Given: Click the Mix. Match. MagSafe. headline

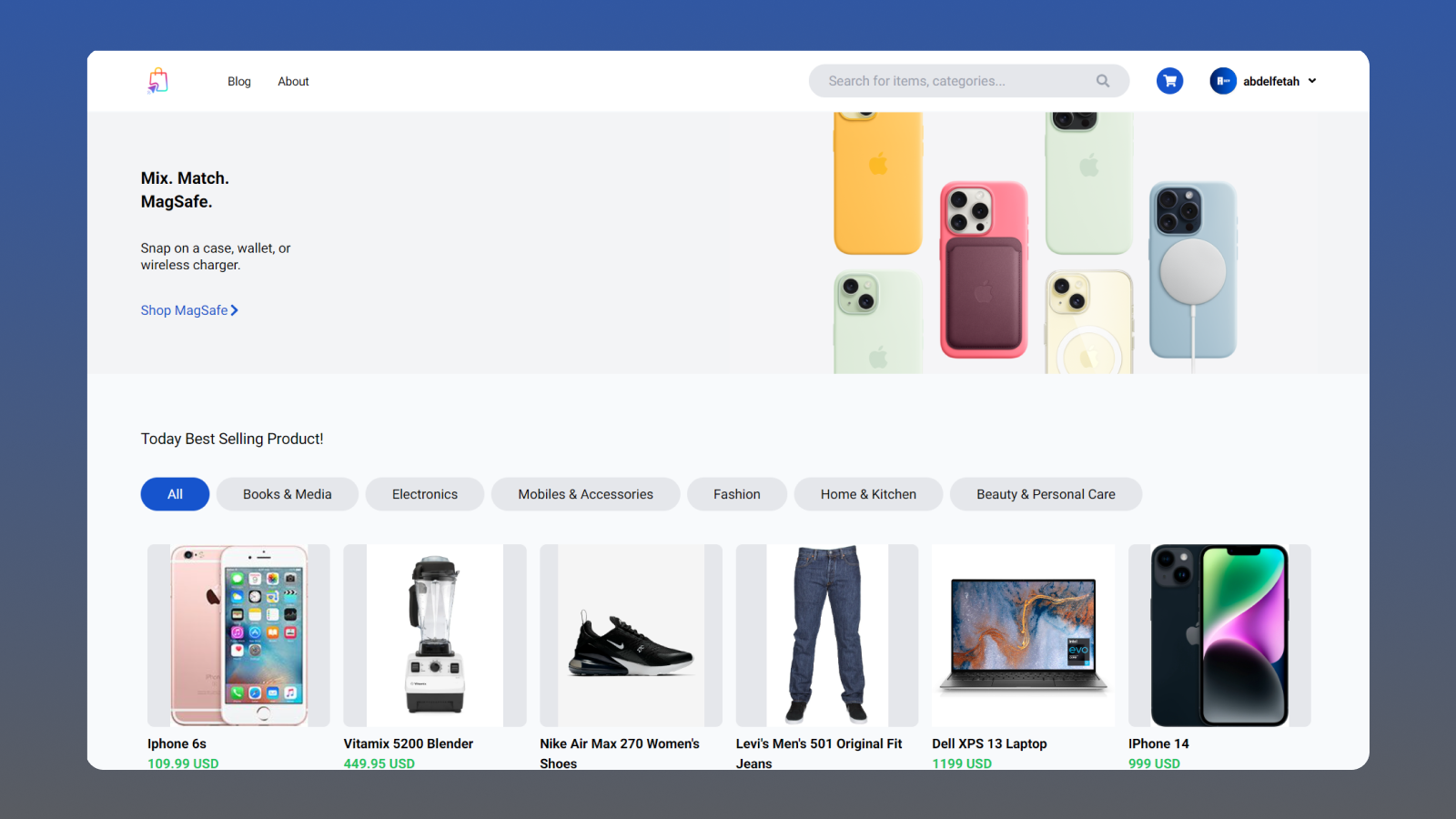Looking at the screenshot, I should 185,189.
